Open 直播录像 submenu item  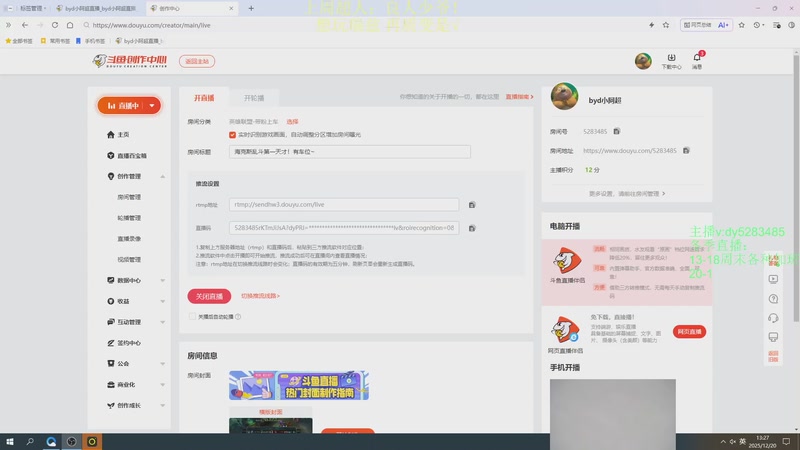[129, 239]
